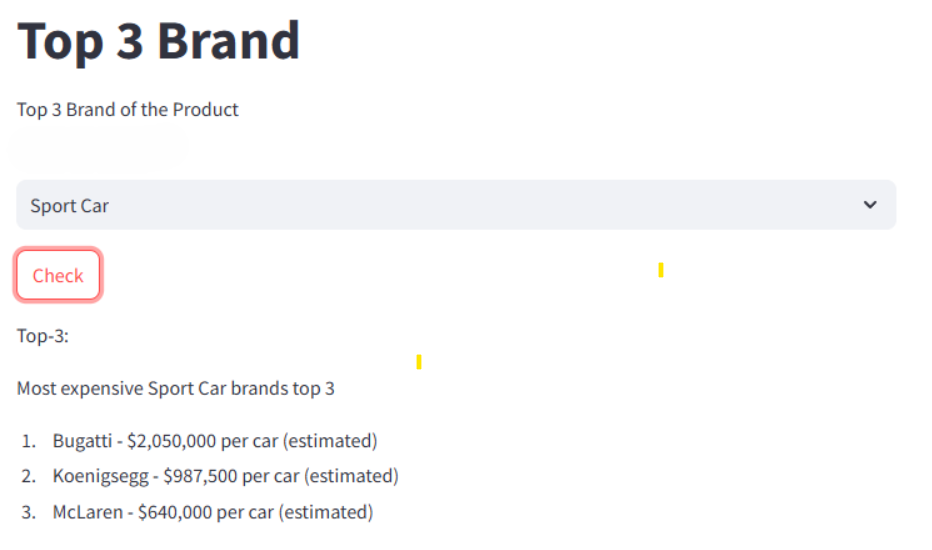Select the Koenigsegg brand name in the list
The height and width of the screenshot is (550, 932).
pos(100,476)
